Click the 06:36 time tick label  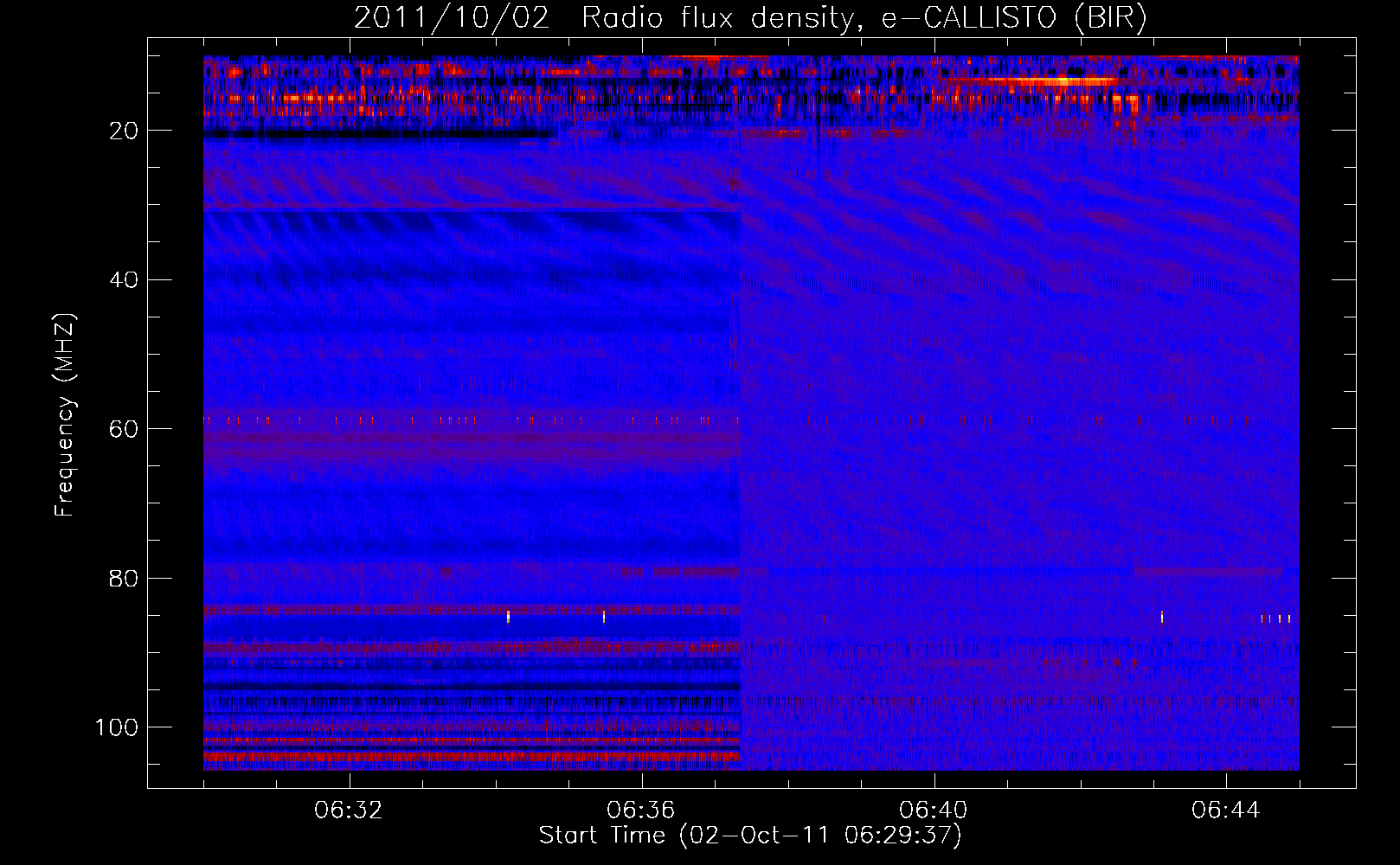pyautogui.click(x=641, y=811)
